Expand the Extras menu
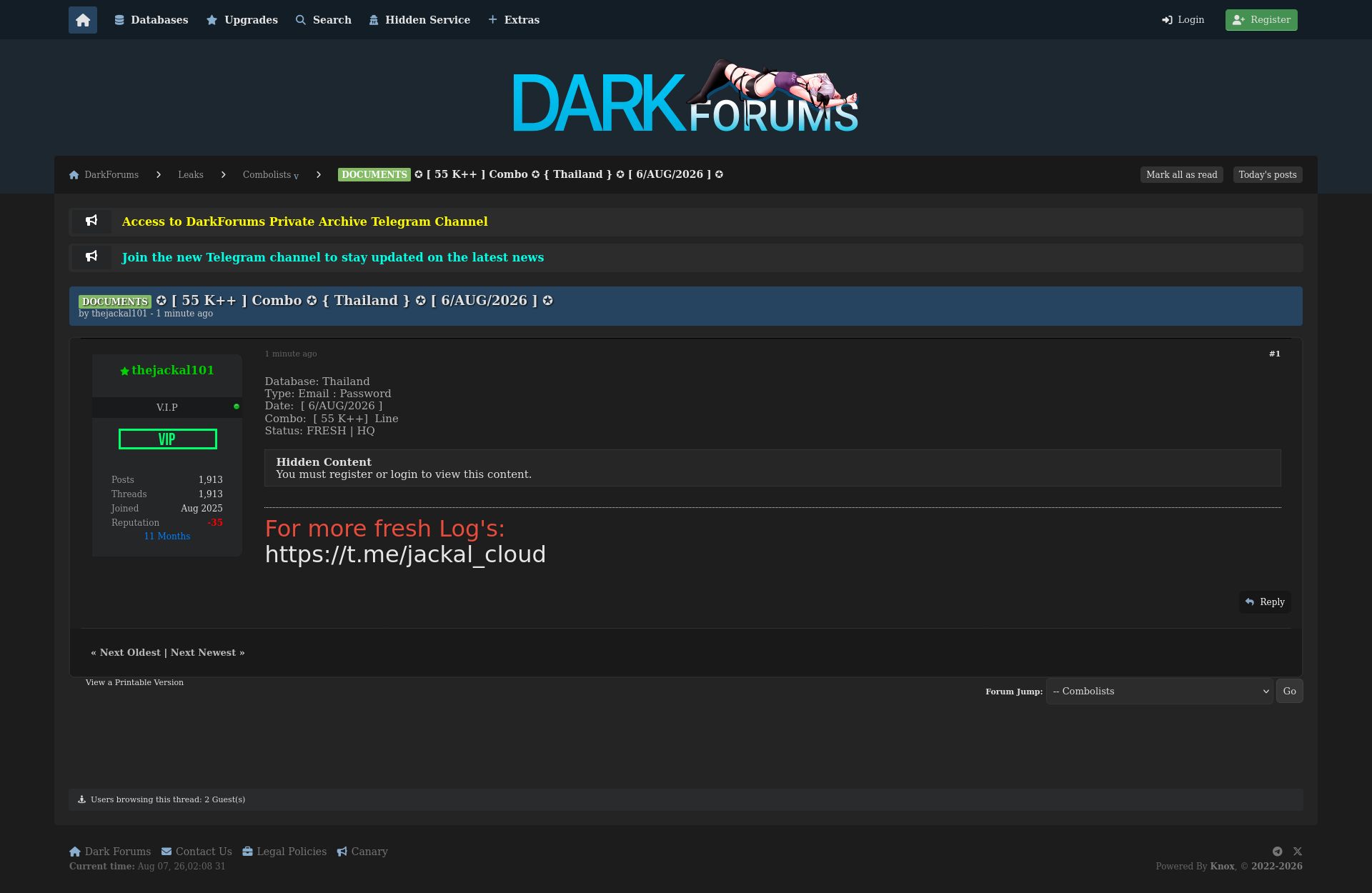 (514, 20)
